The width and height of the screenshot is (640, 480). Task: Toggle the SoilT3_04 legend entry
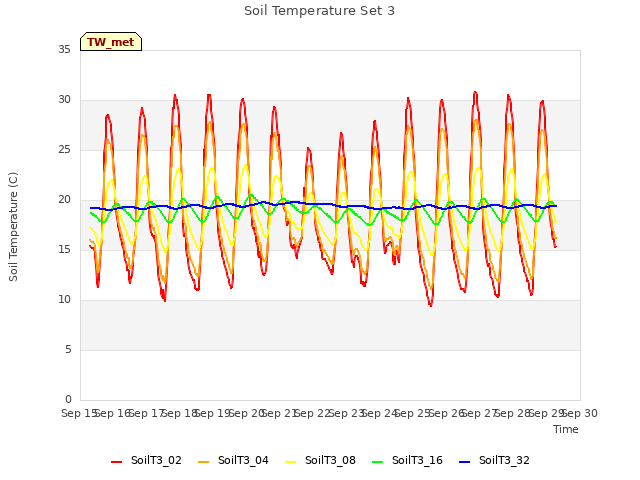tap(233, 460)
